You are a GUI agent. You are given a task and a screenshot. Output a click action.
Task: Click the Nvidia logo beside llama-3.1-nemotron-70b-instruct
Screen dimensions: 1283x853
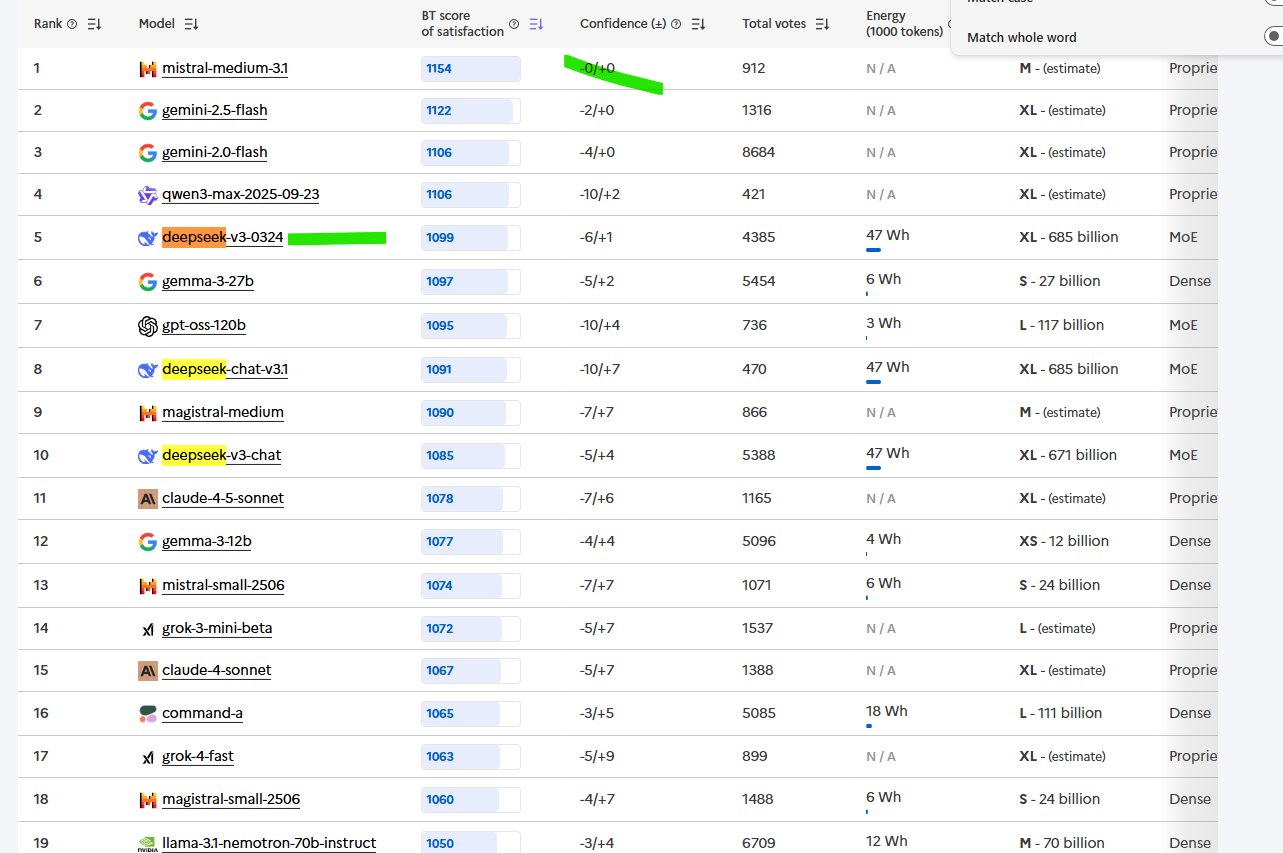[x=148, y=844]
